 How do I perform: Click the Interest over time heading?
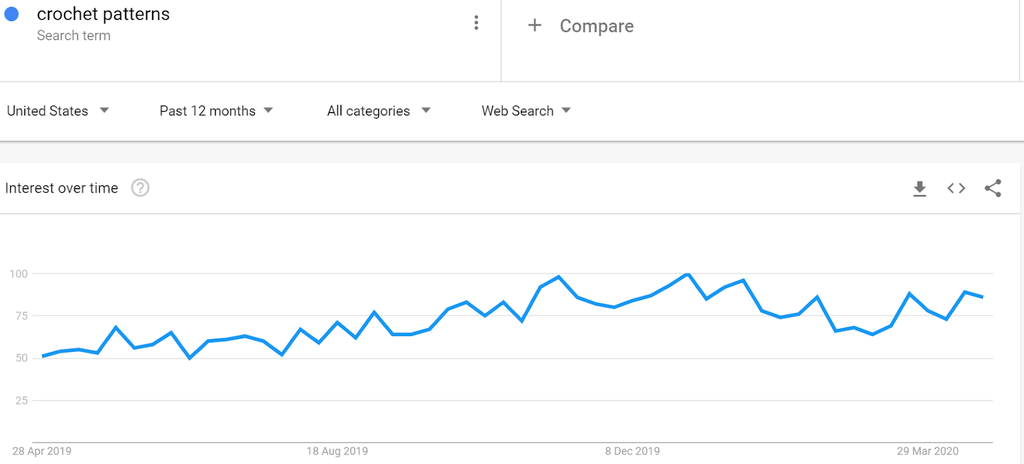tap(62, 188)
